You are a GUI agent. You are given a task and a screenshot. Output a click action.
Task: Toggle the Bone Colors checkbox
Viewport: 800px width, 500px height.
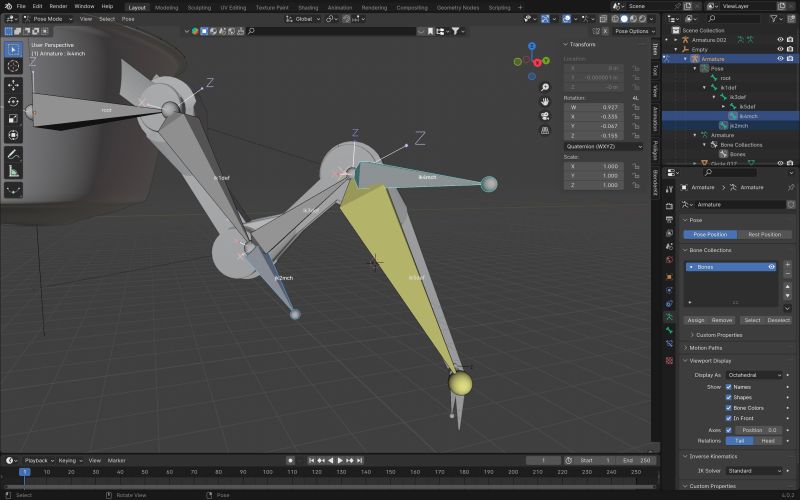pyautogui.click(x=729, y=408)
